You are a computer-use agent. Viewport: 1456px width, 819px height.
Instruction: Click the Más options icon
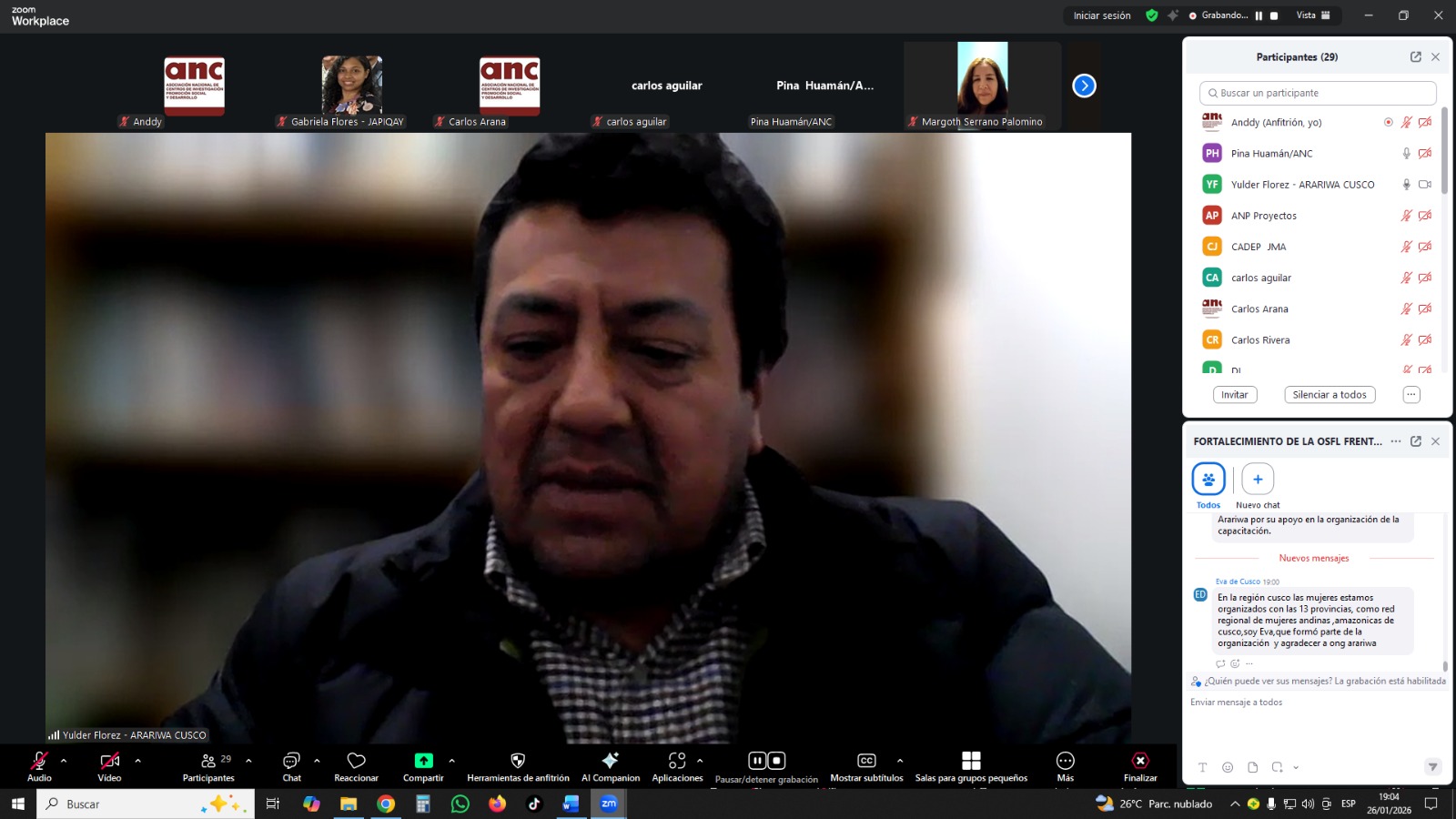click(x=1065, y=761)
